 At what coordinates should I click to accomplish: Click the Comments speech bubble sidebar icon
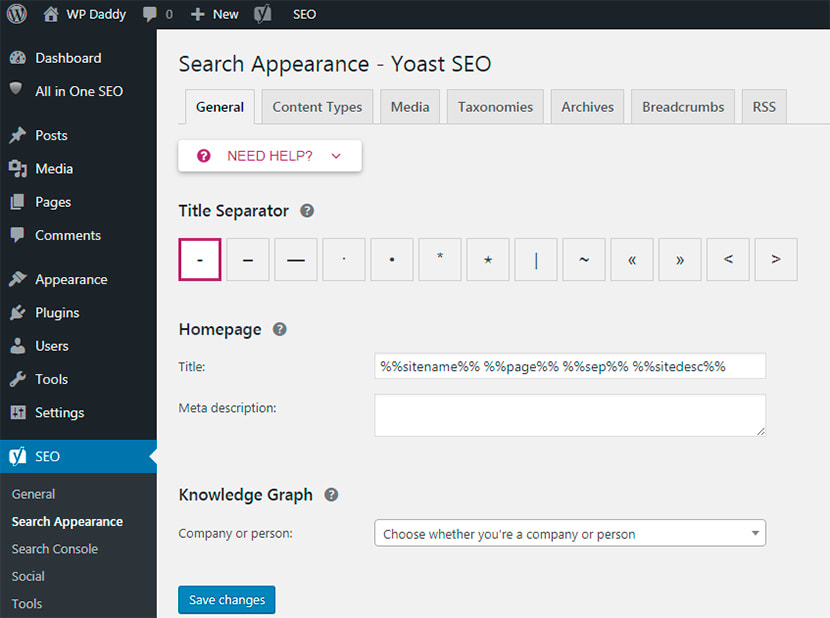pos(17,235)
